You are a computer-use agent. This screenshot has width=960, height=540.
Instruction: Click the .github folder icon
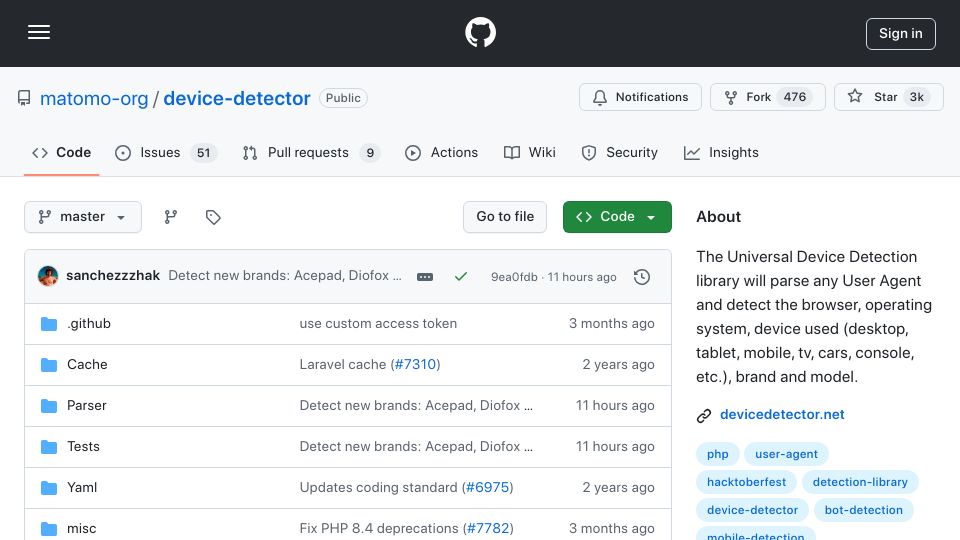pos(49,324)
